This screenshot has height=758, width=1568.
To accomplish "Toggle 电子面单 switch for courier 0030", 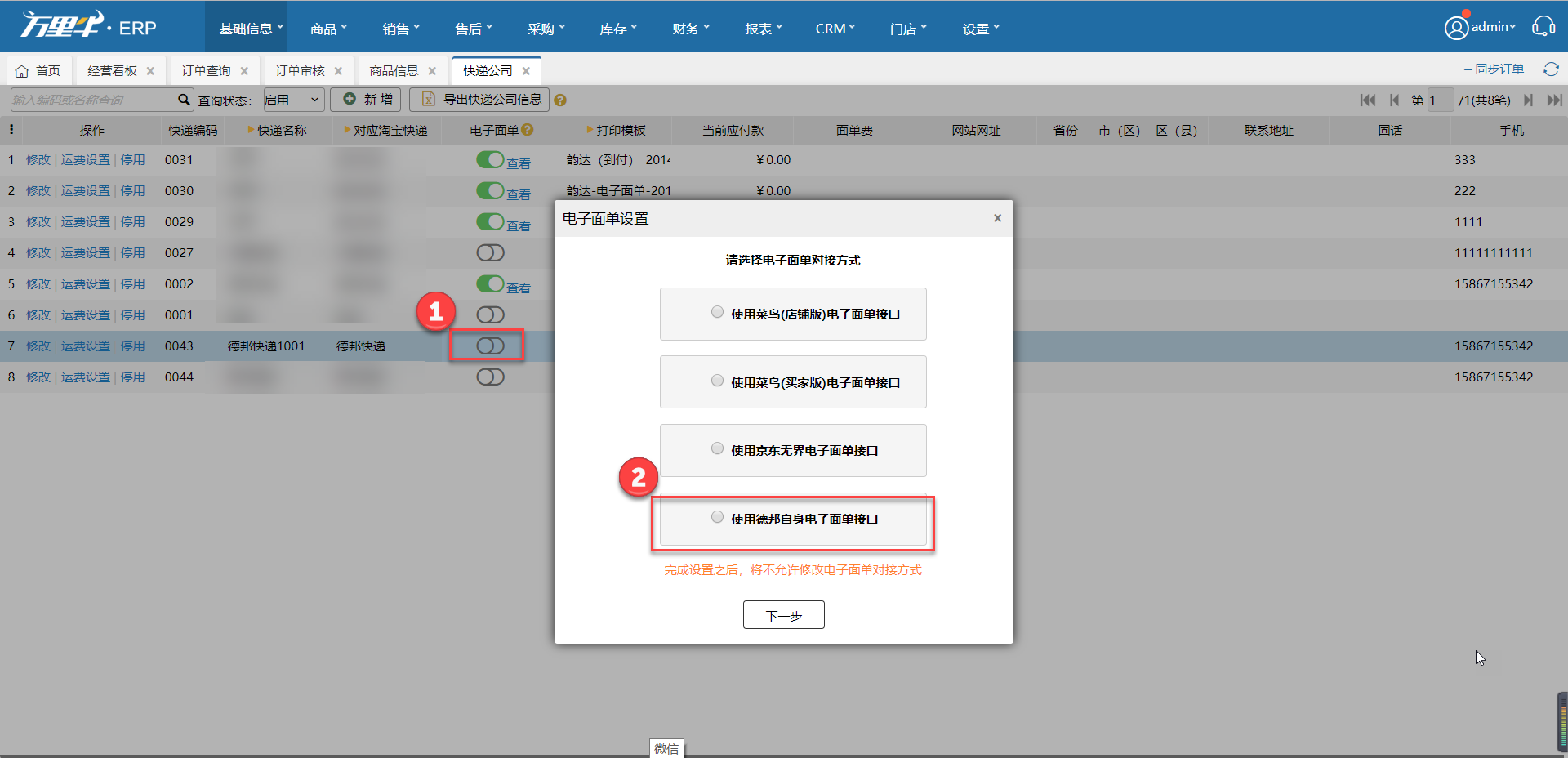I will point(490,190).
